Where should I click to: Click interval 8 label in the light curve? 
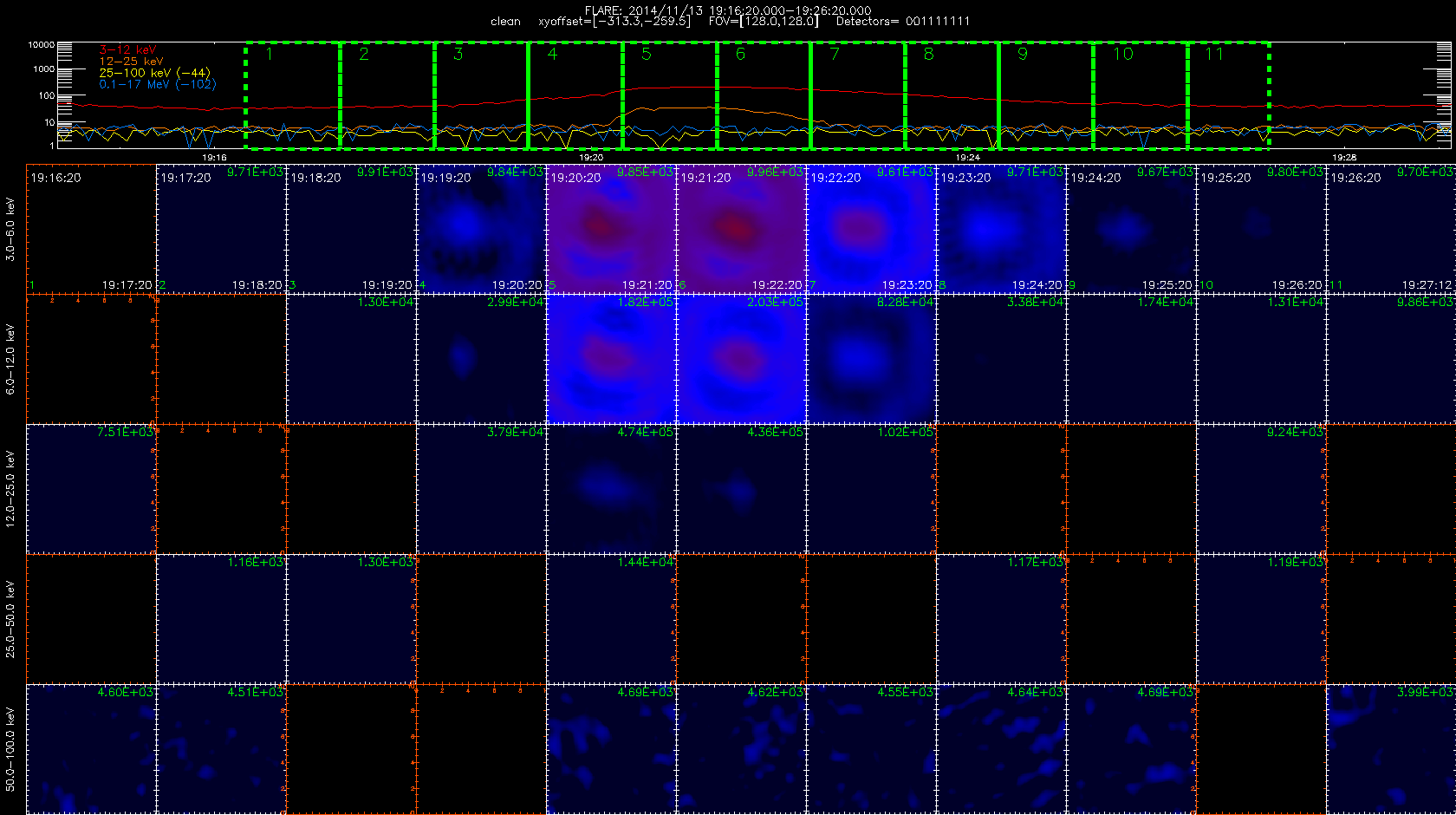pos(928,55)
